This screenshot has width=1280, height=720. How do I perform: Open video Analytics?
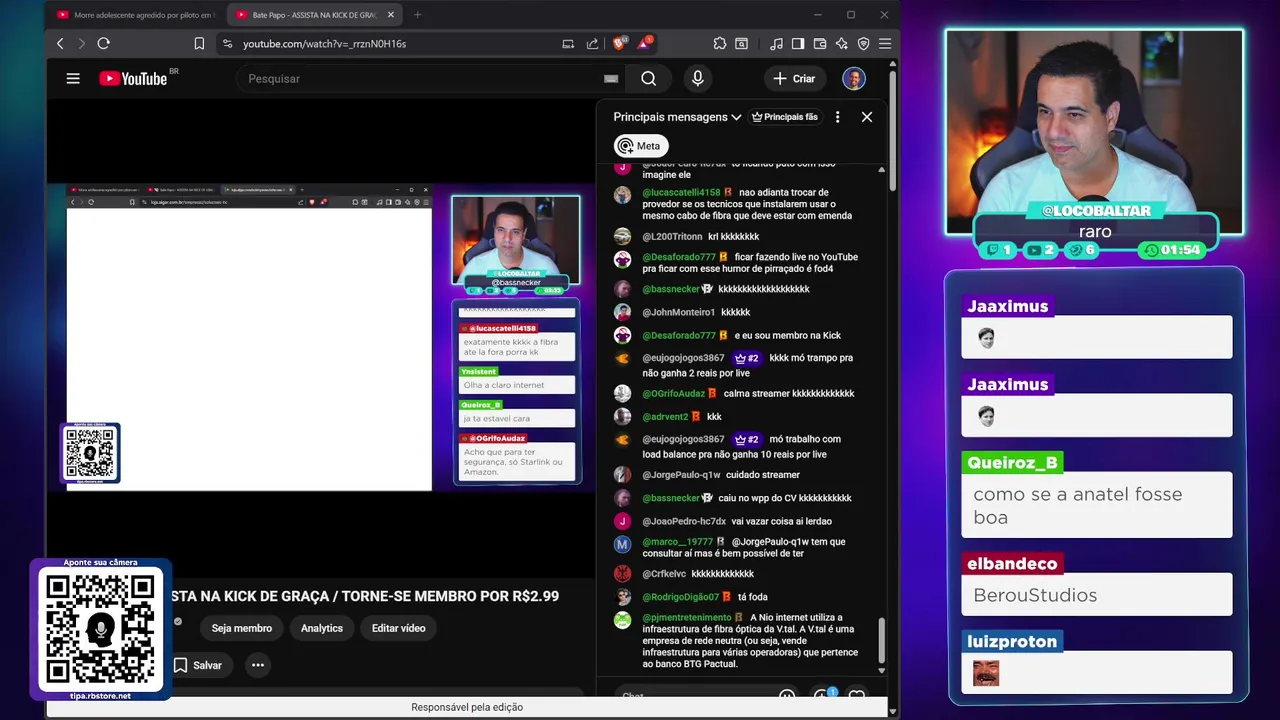(322, 628)
